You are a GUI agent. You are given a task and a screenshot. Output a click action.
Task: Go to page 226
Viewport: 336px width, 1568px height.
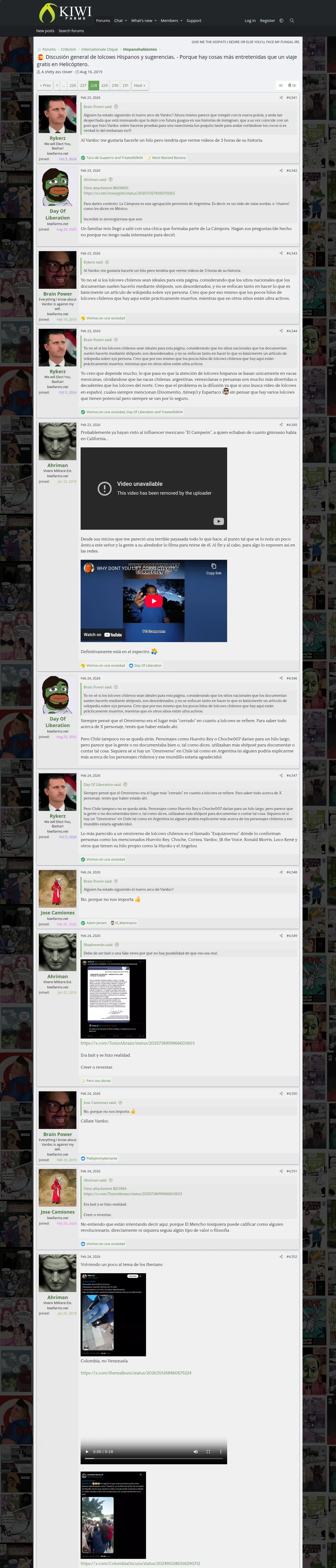[72, 86]
